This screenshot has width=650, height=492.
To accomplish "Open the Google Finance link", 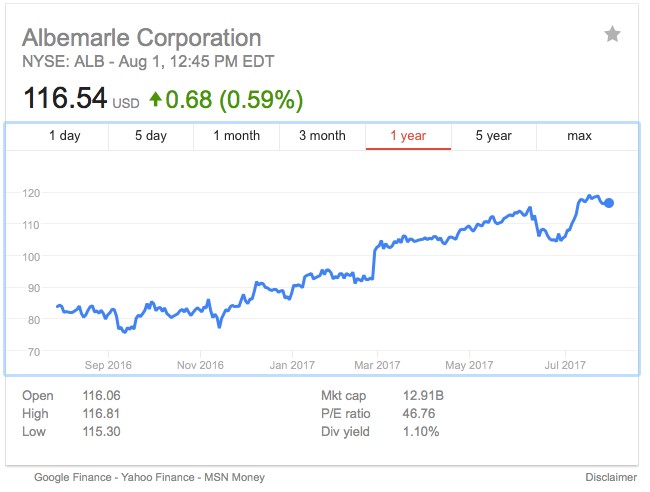I will 76,477.
